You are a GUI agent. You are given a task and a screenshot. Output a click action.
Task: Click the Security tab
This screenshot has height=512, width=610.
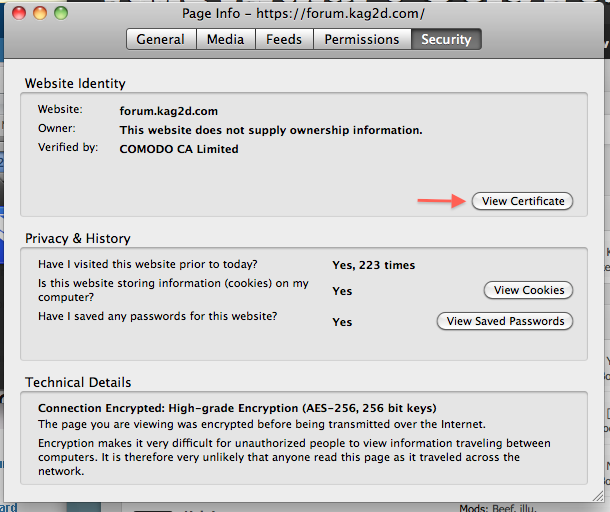pyautogui.click(x=446, y=39)
